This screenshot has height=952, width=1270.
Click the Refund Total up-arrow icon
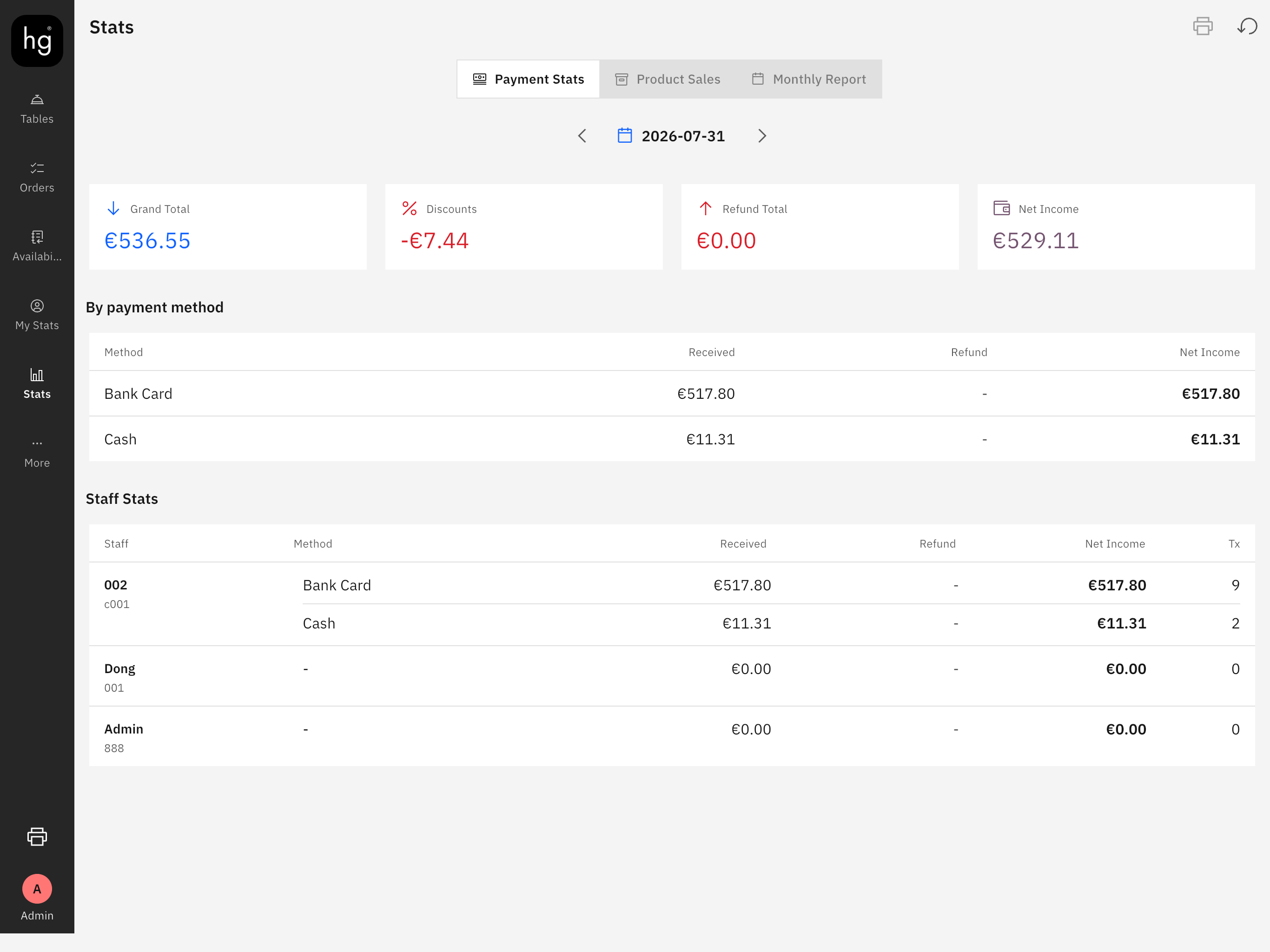pyautogui.click(x=706, y=208)
